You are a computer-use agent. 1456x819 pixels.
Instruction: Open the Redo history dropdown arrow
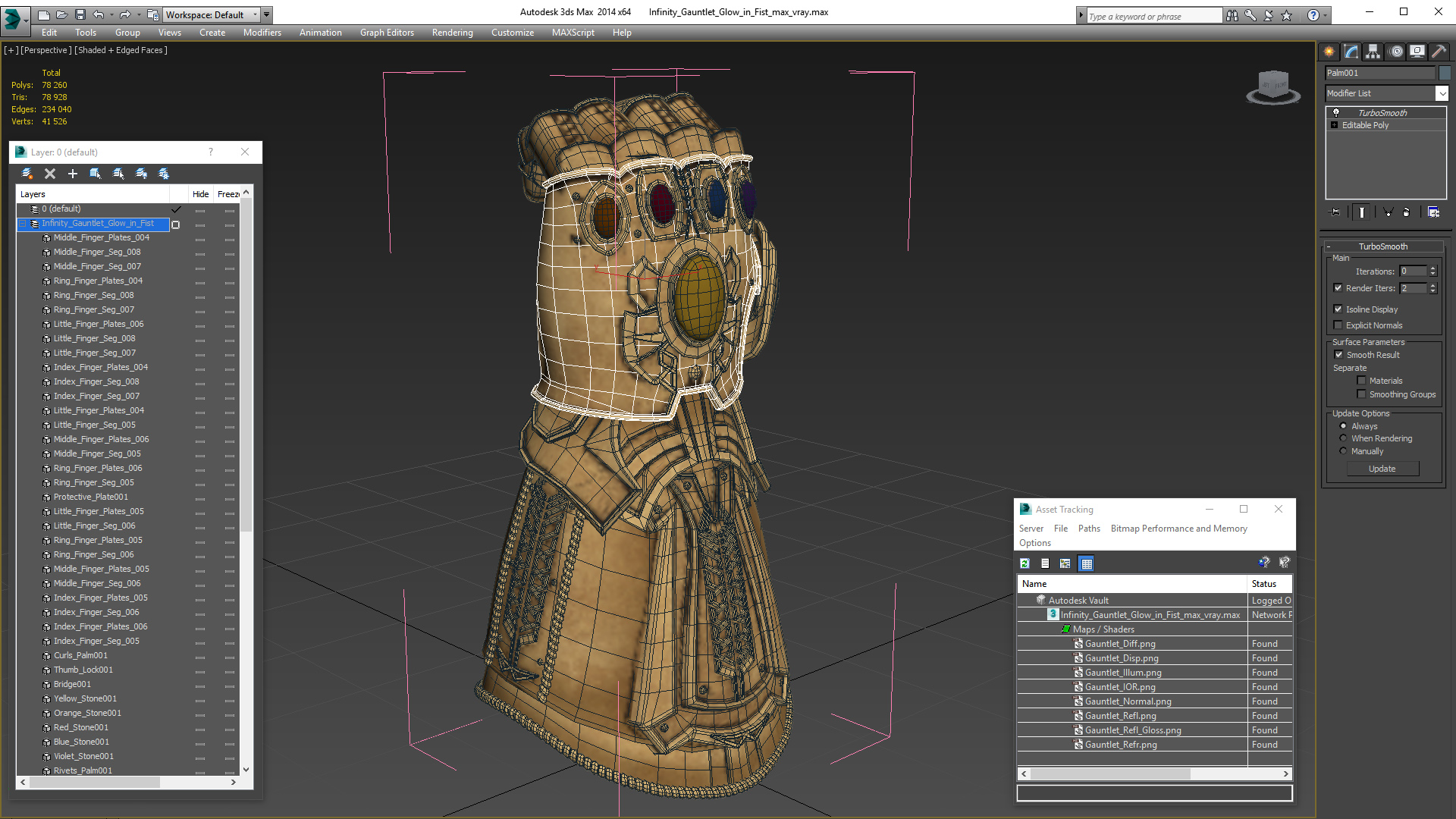pos(138,15)
